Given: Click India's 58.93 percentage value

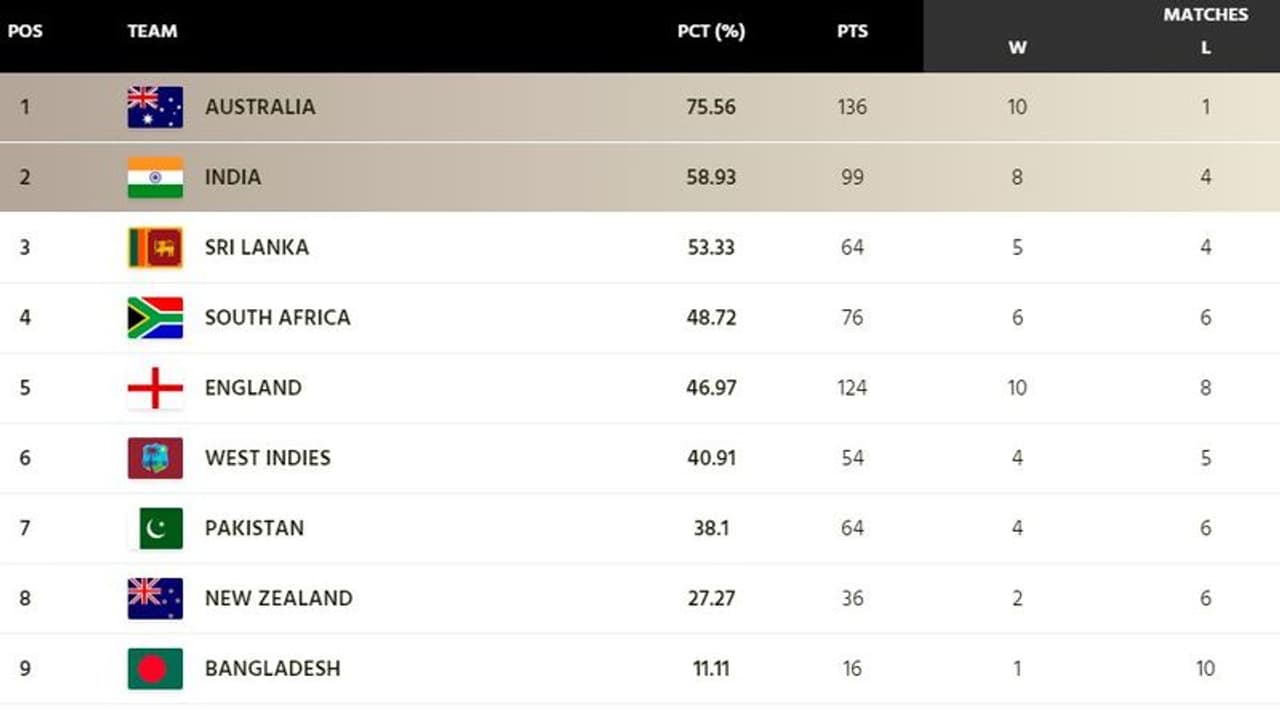Looking at the screenshot, I should coord(711,177).
